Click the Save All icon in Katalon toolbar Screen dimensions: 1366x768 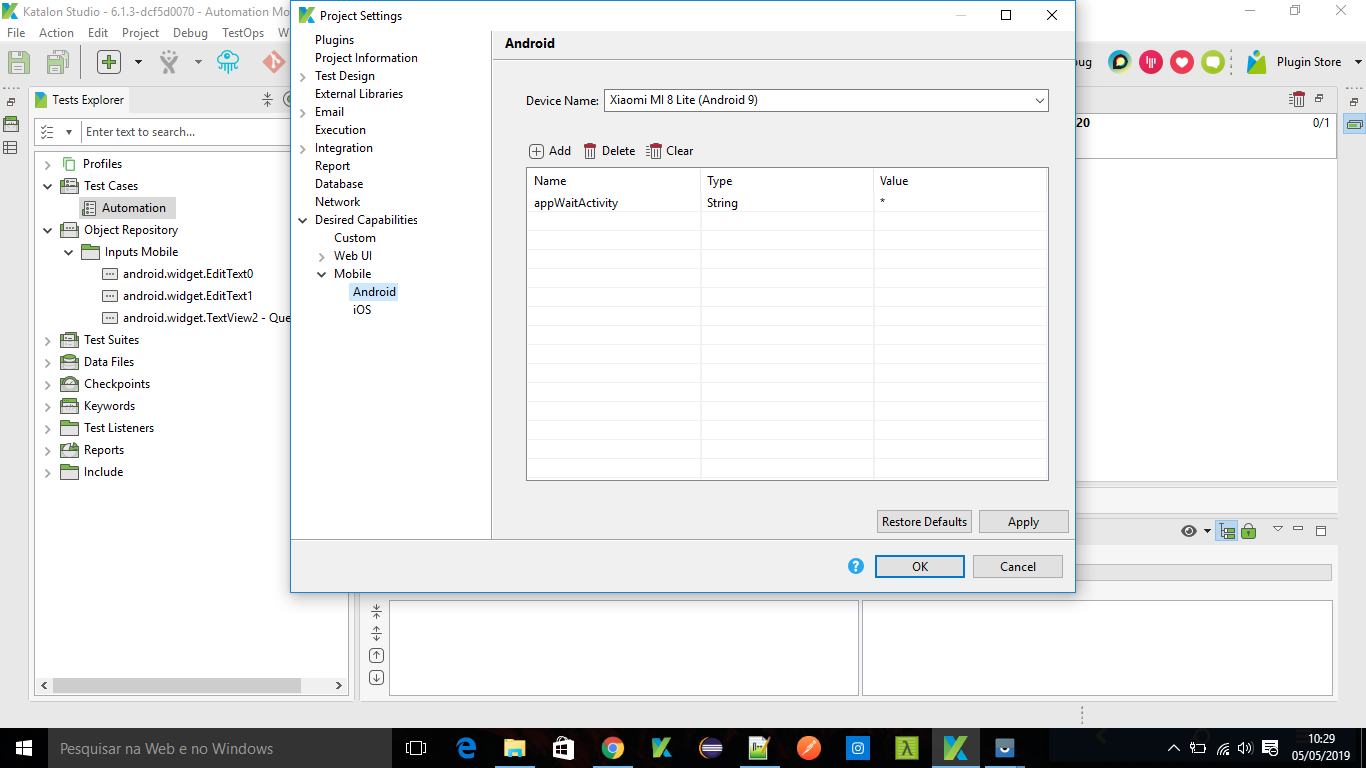[57, 62]
